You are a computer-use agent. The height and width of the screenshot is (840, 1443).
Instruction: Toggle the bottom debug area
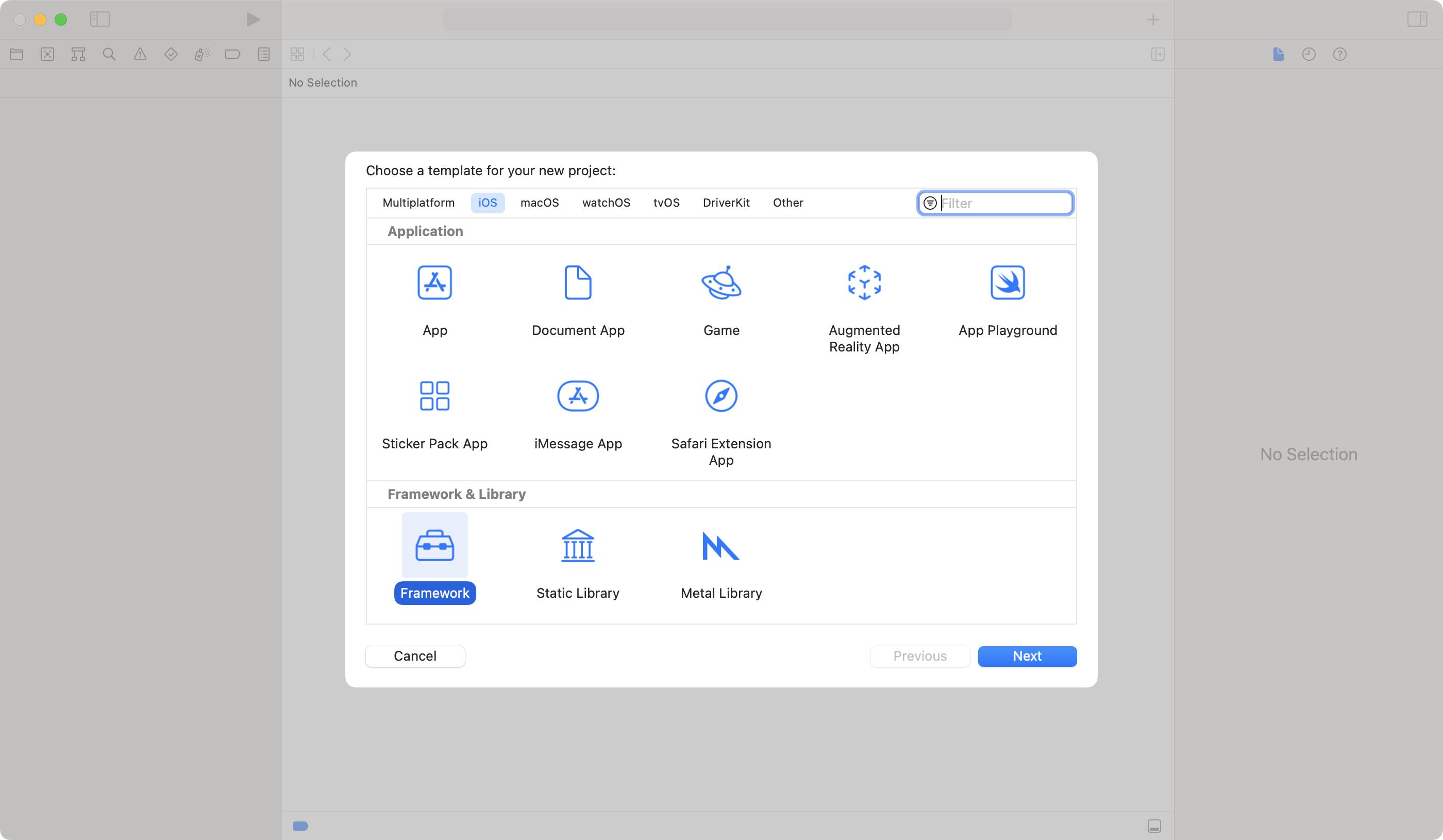(x=1154, y=826)
